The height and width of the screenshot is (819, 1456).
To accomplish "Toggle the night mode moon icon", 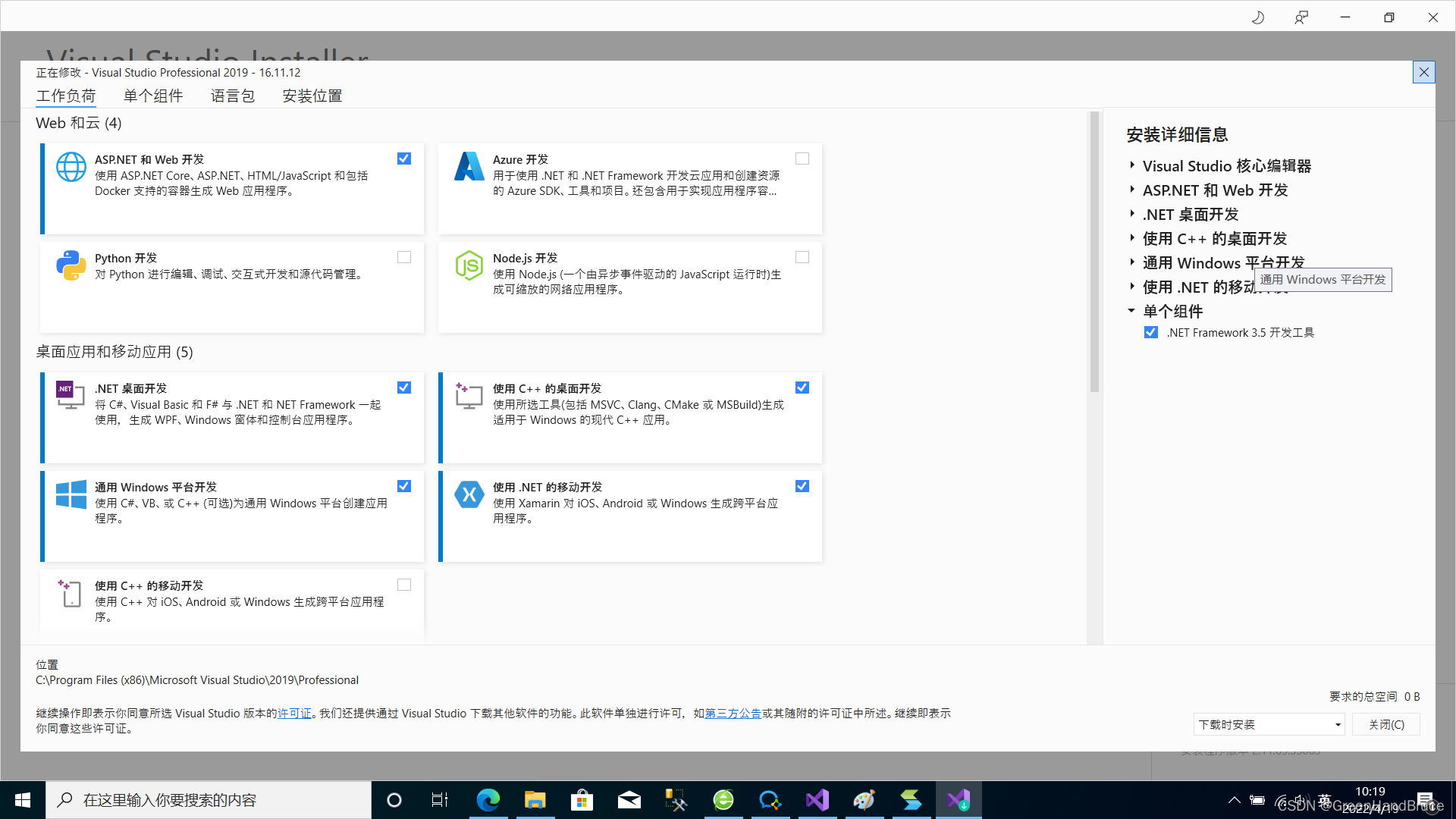I will click(1258, 17).
